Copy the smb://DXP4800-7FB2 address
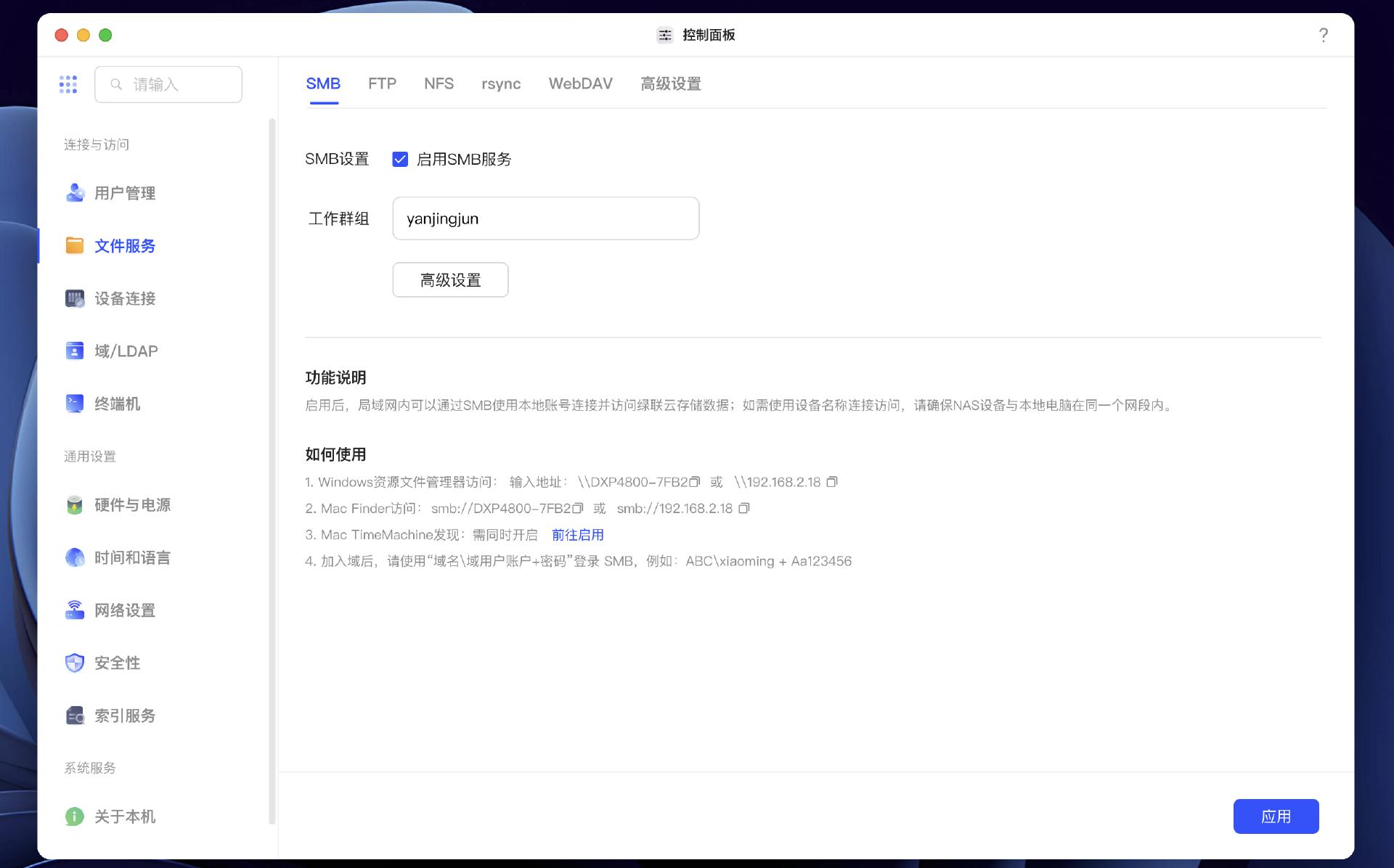This screenshot has width=1394, height=868. (x=578, y=509)
